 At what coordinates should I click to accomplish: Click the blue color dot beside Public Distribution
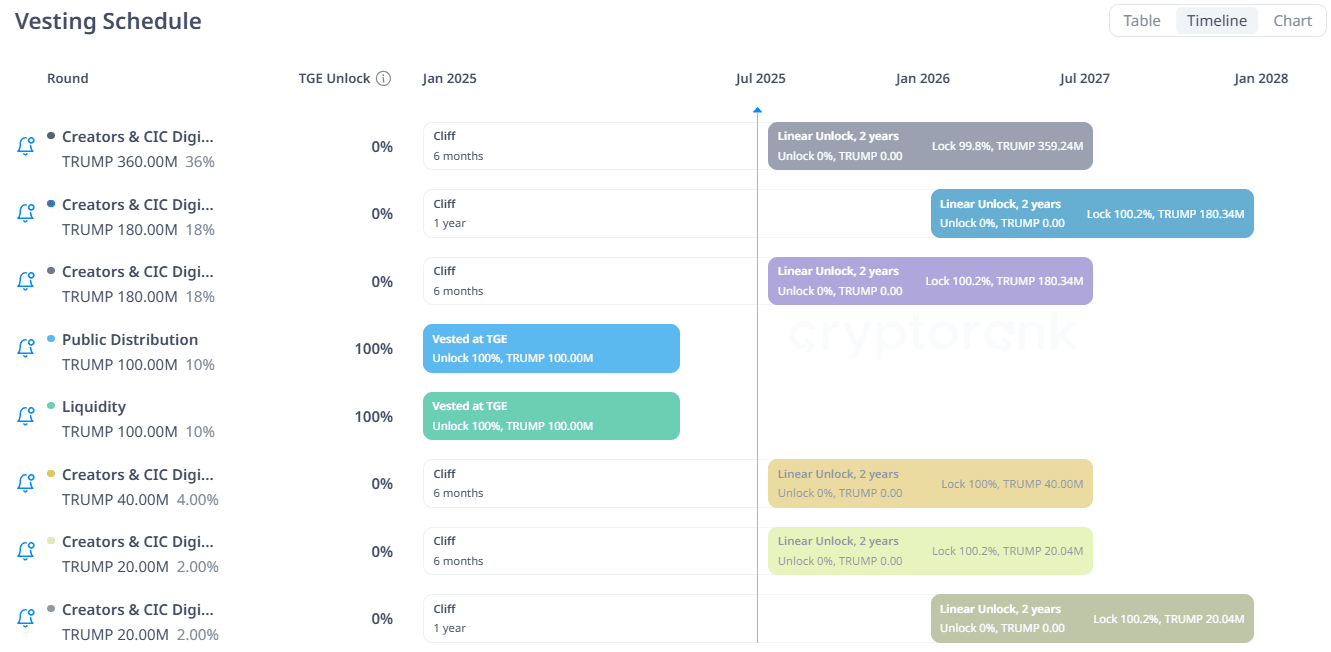51,338
